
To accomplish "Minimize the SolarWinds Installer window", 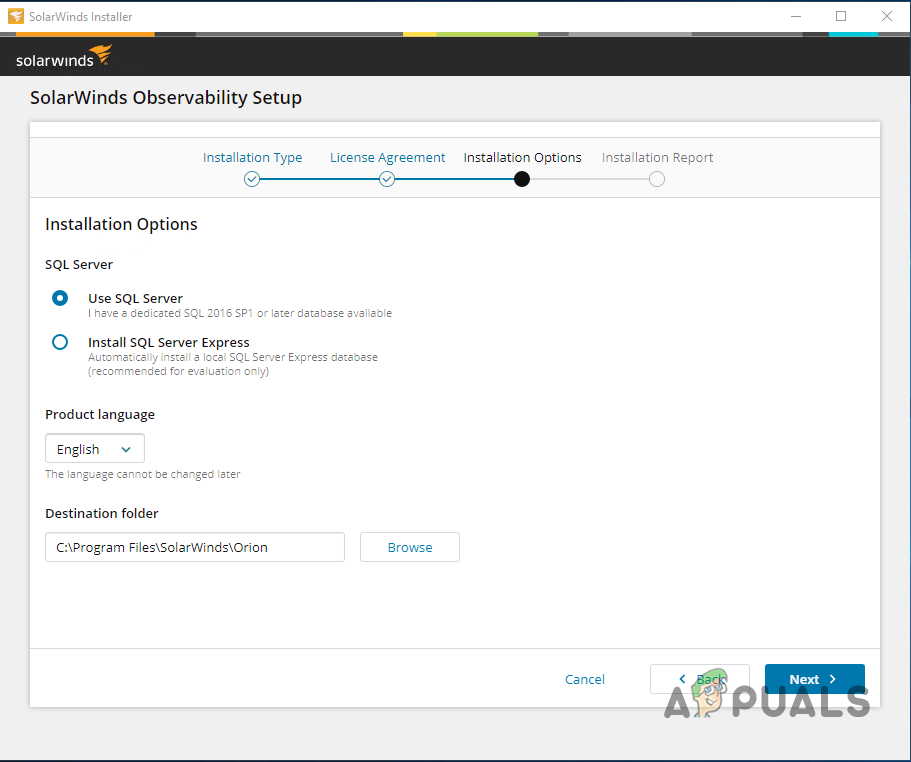I will 796,16.
